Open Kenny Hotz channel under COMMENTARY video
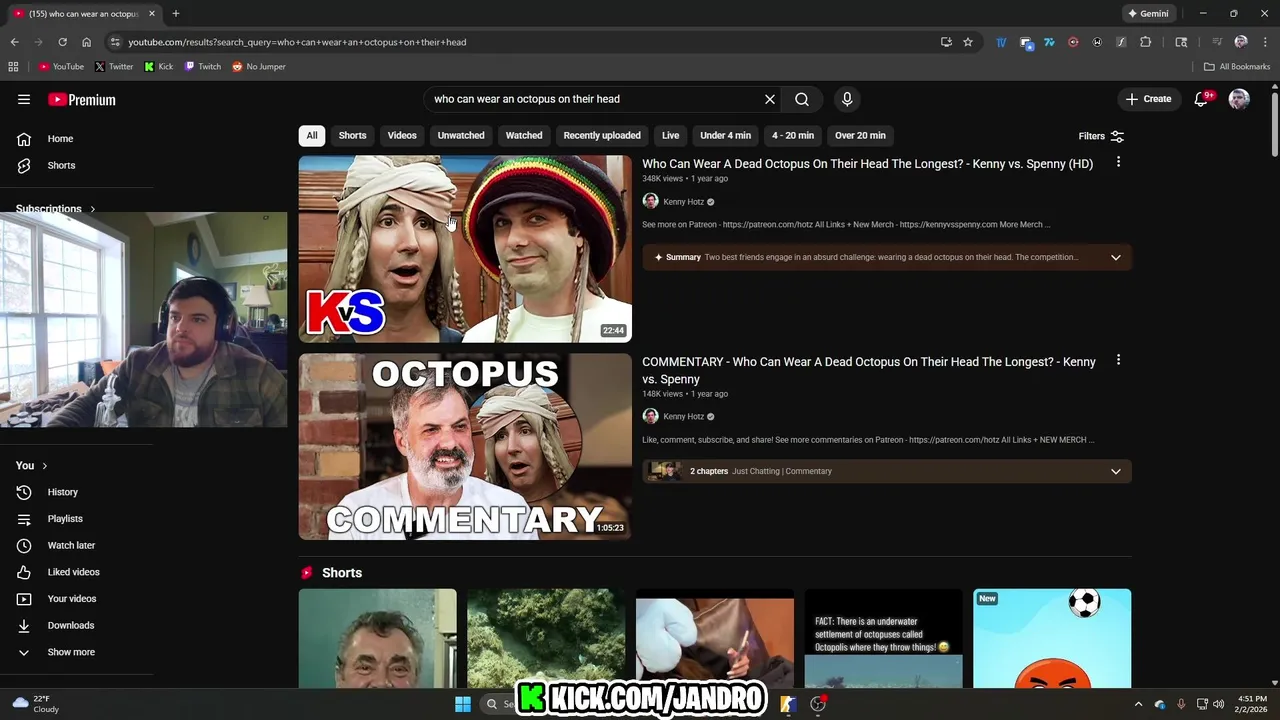Screen dimensions: 1280x720 click(x=683, y=417)
